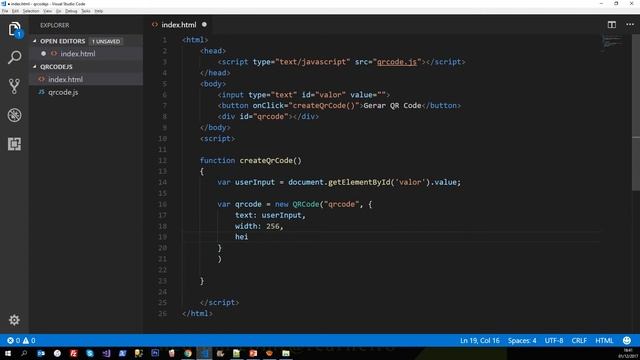The width and height of the screenshot is (640, 360).
Task: Click the taskbar clock
Action: coord(628,353)
